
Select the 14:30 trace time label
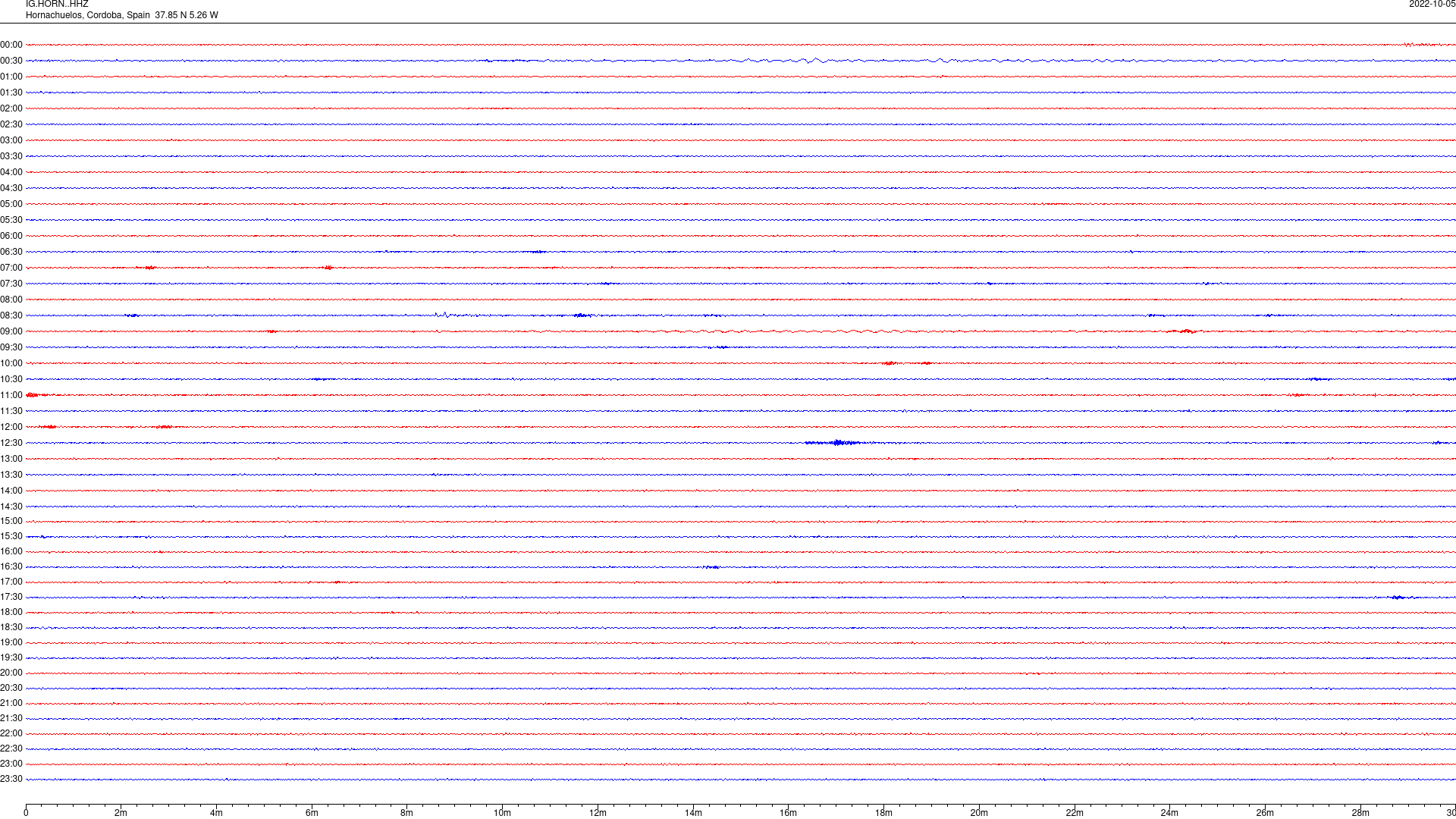[11, 507]
